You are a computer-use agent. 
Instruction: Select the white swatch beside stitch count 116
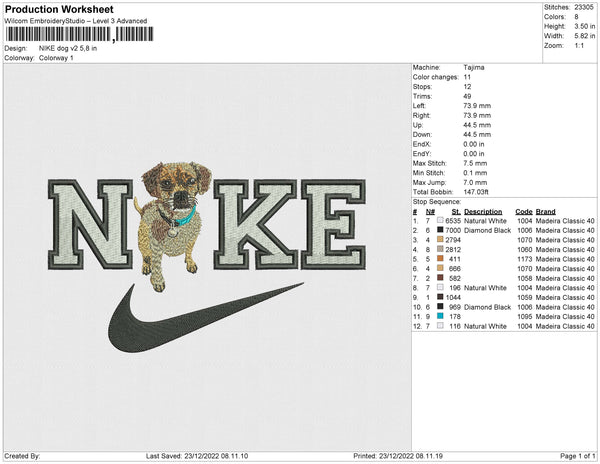[x=440, y=326]
